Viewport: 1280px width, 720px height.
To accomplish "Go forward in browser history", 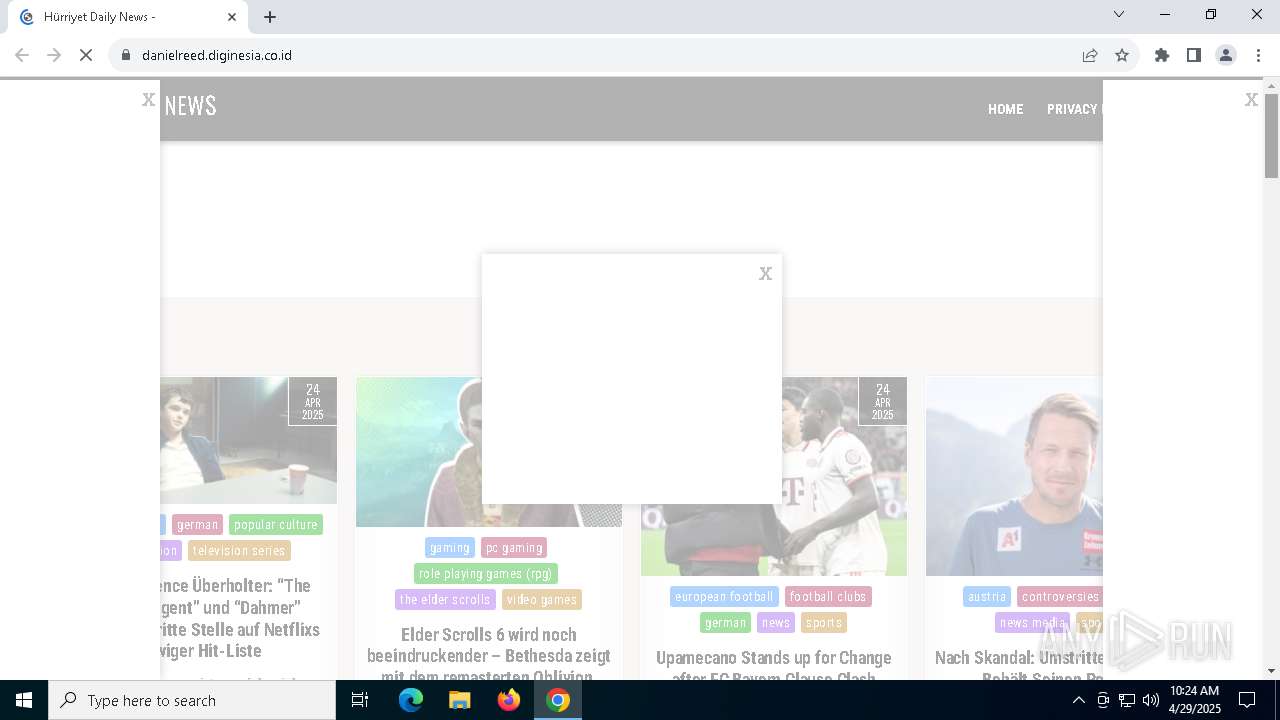I will [x=54, y=55].
